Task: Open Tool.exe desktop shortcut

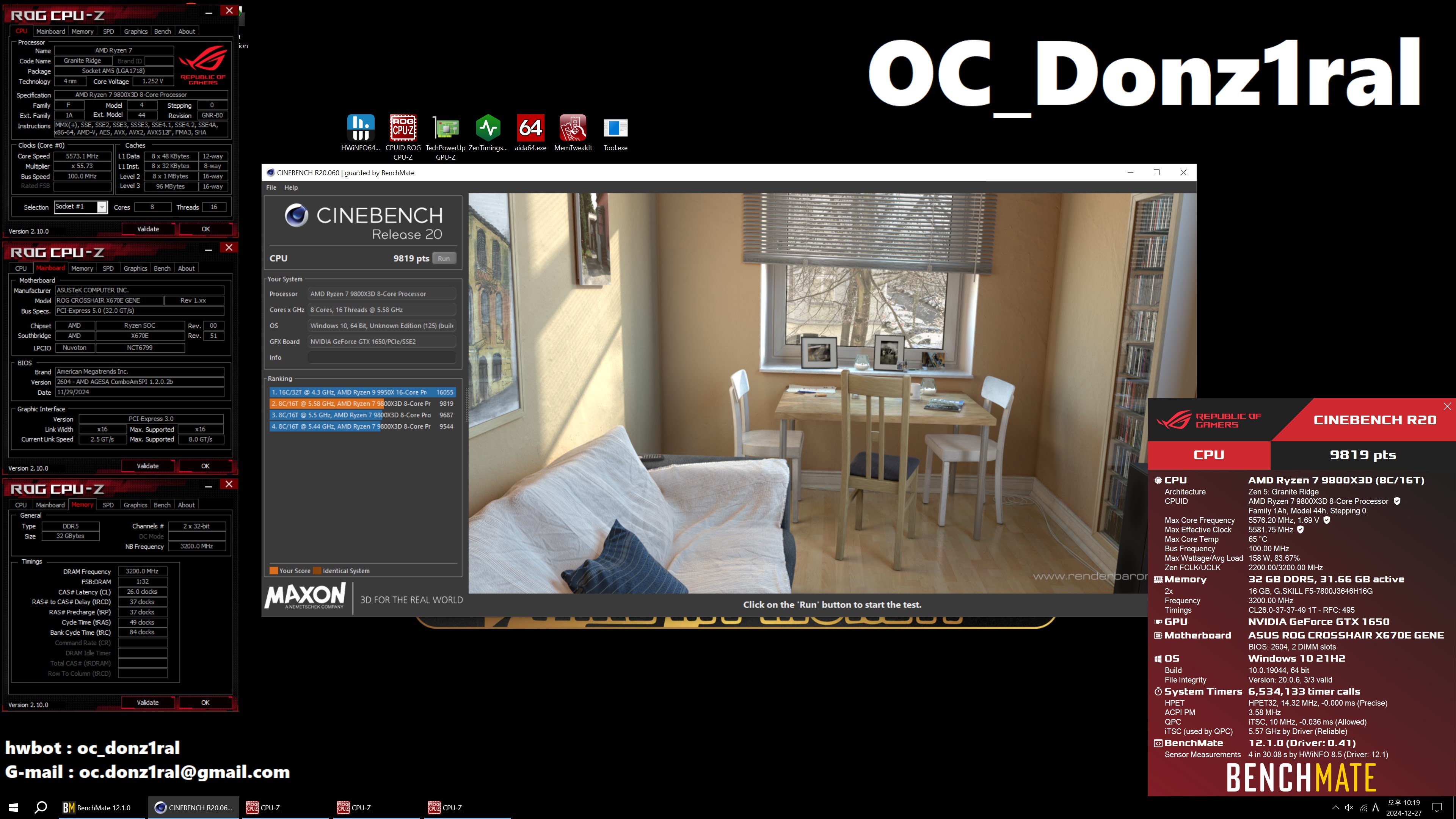Action: 615,133
